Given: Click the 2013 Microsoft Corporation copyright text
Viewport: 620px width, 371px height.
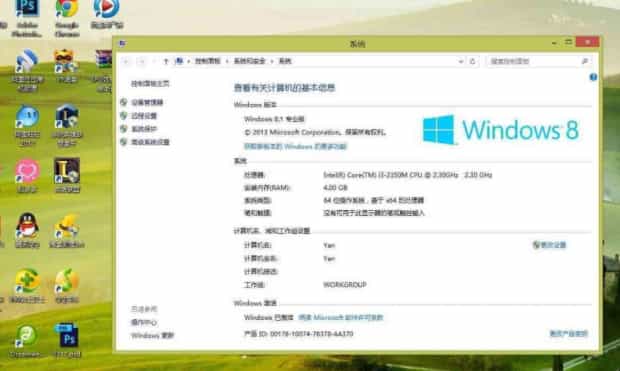Looking at the screenshot, I should 315,132.
